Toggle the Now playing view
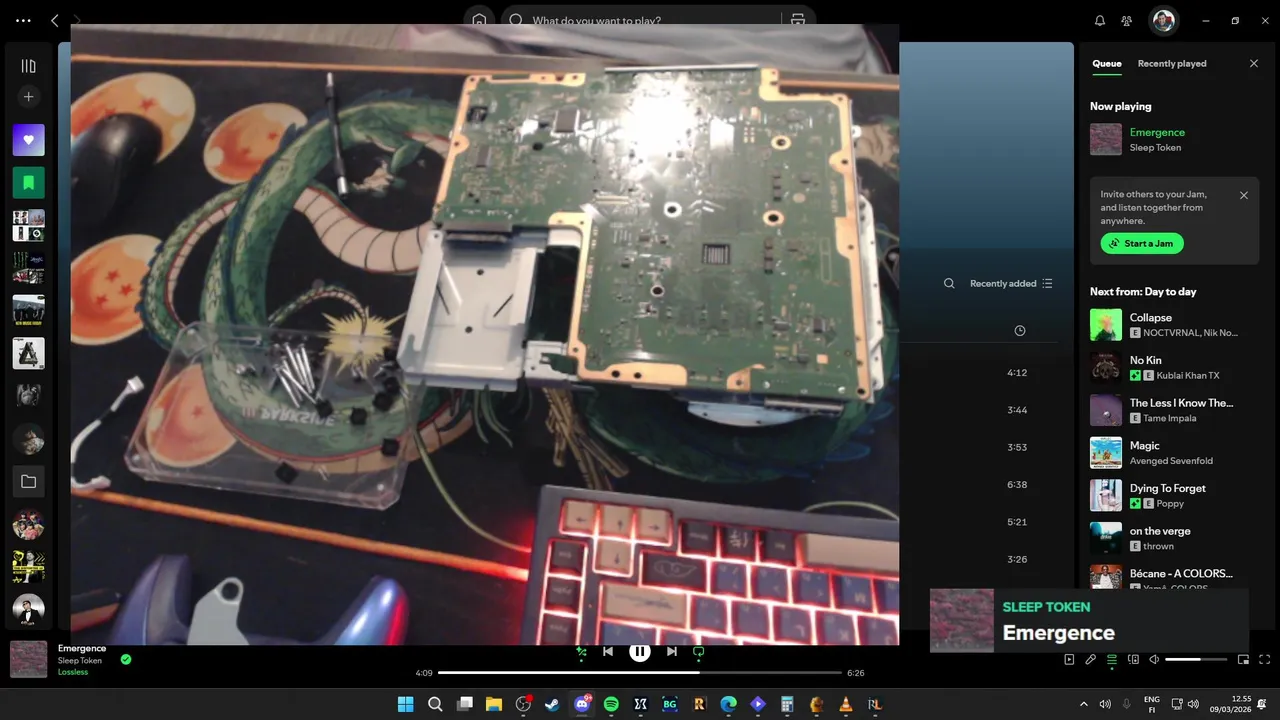Screen dimensions: 1280x720 point(1069,660)
